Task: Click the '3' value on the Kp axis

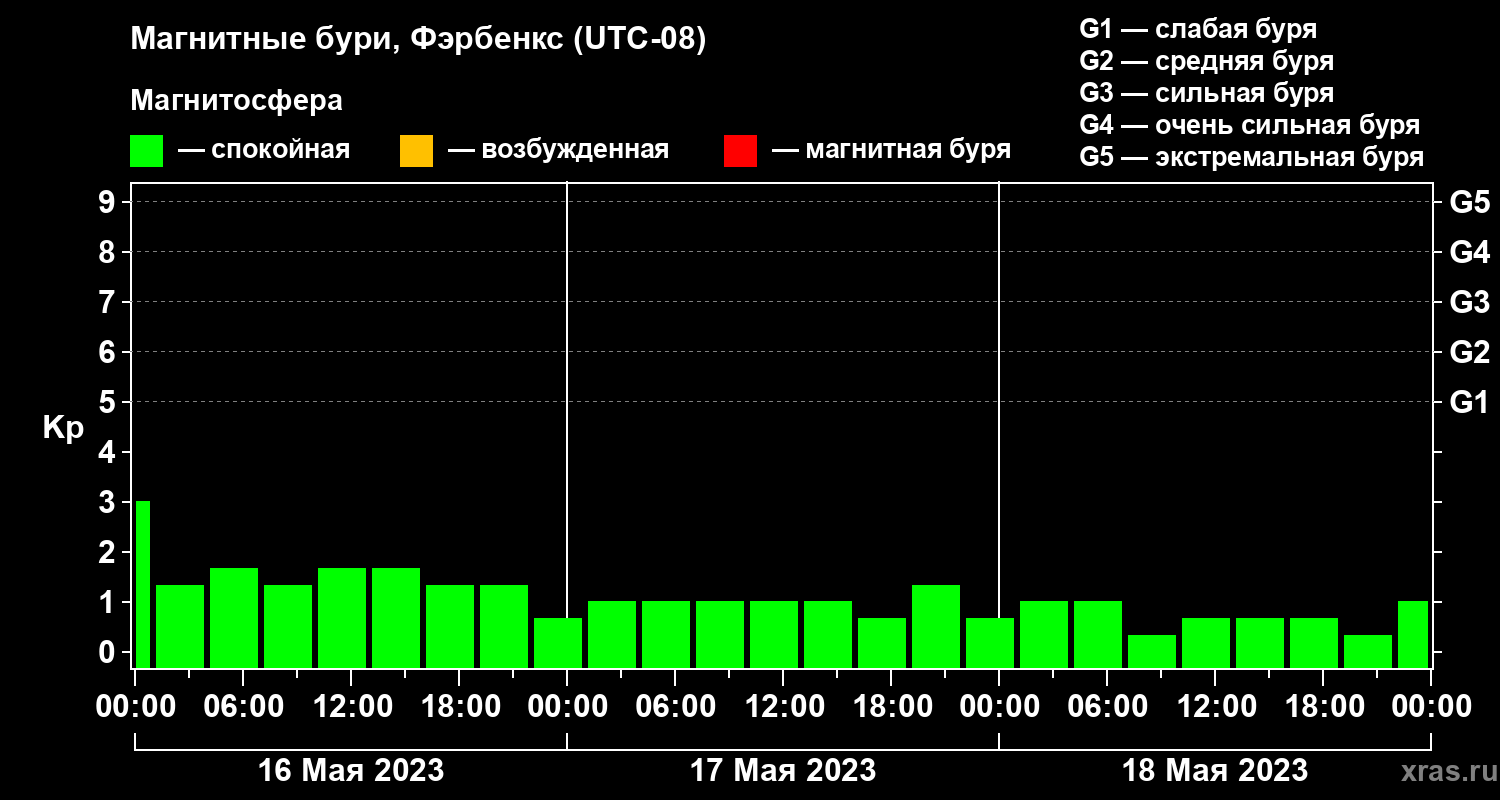Action: pos(108,502)
